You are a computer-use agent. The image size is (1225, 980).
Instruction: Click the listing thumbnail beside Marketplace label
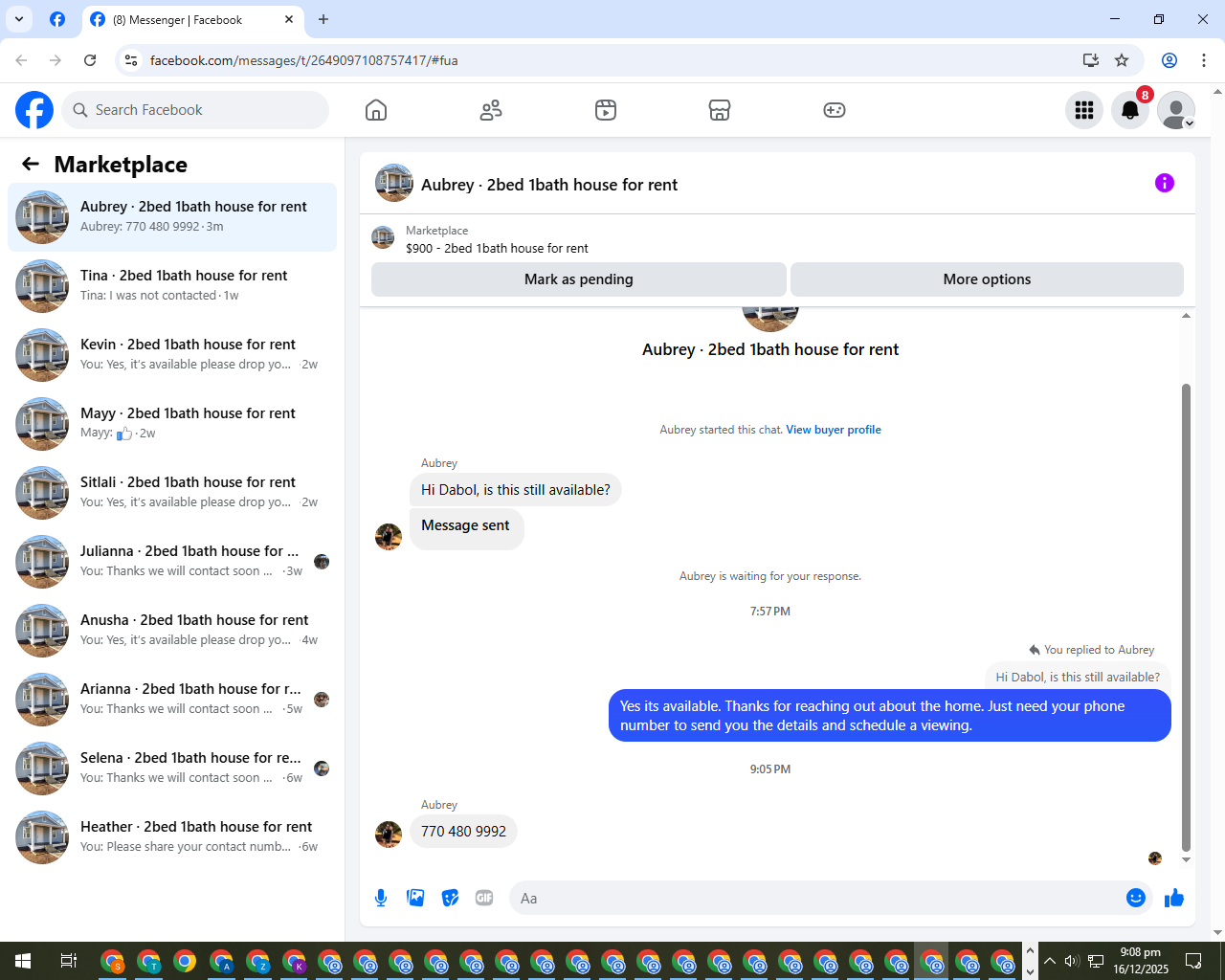[x=383, y=237]
